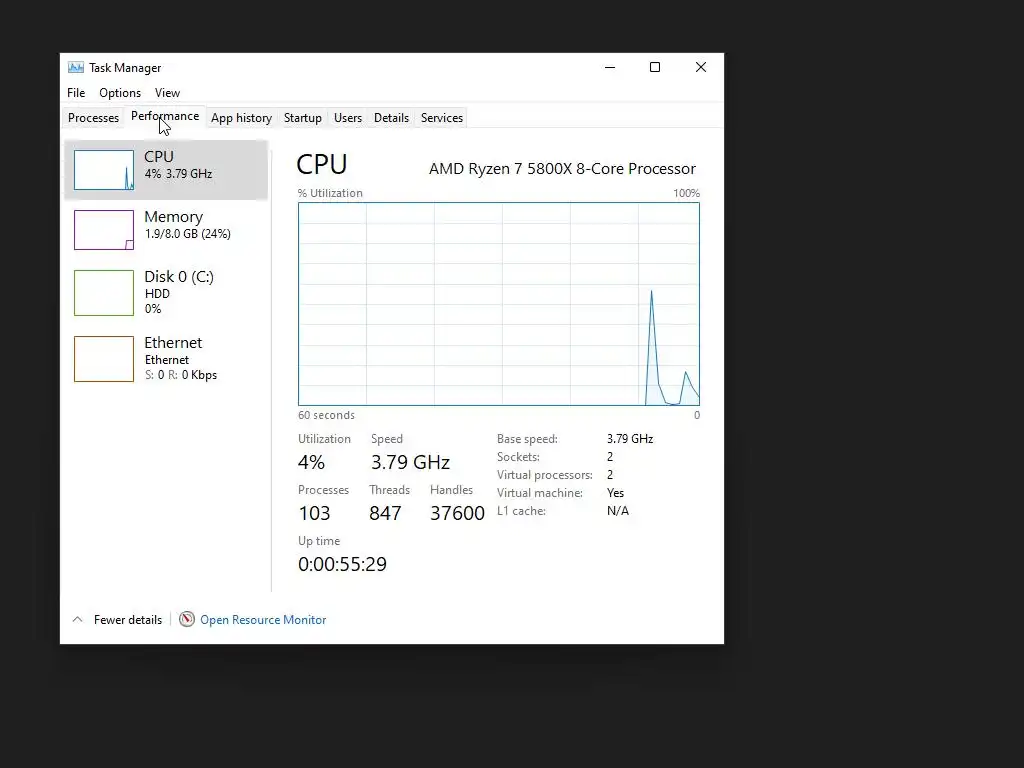
Task: Switch to the Details tab
Action: coord(391,118)
